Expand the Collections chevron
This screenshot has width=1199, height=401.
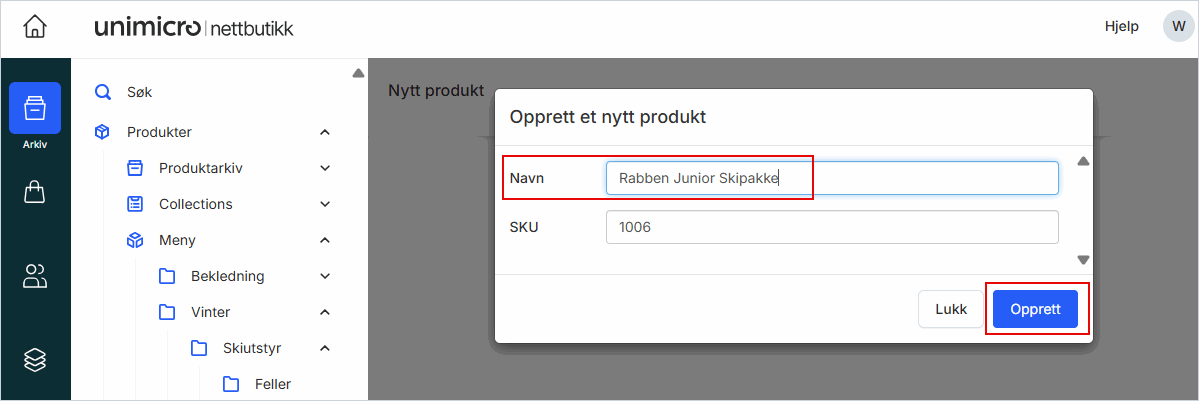tap(324, 204)
